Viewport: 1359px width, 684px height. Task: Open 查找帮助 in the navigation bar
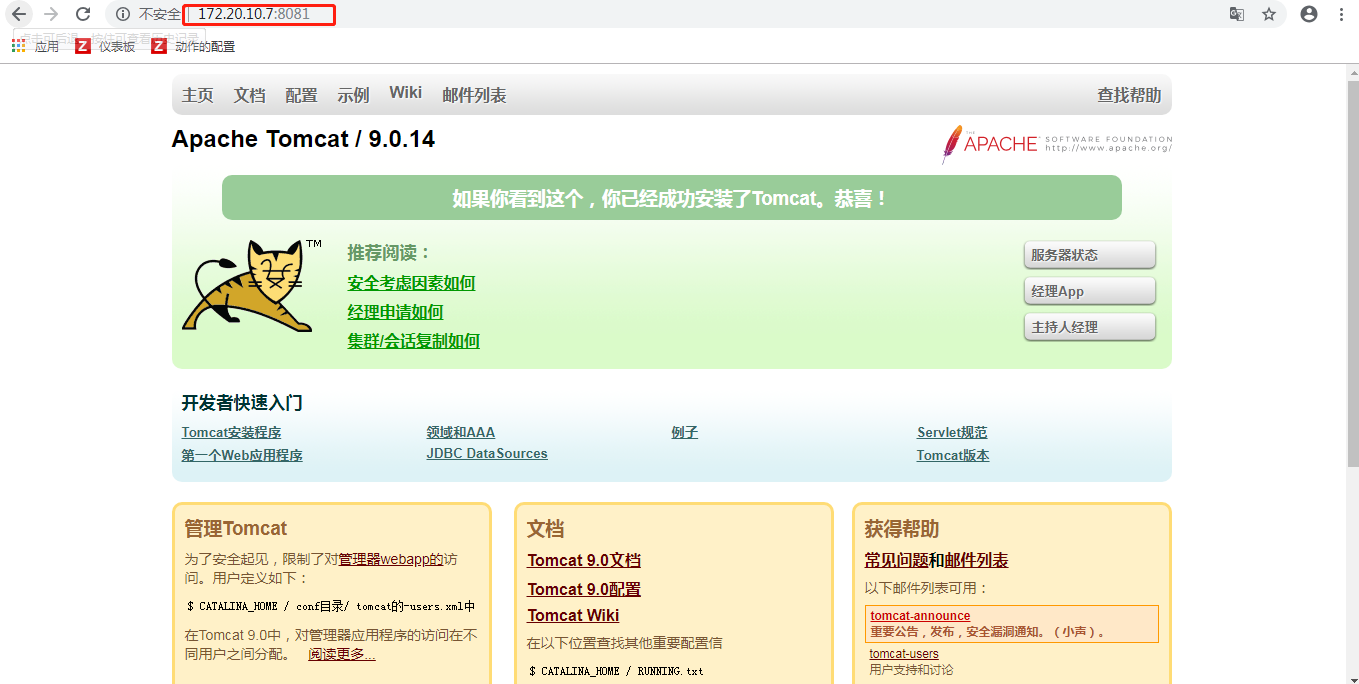(x=1129, y=95)
